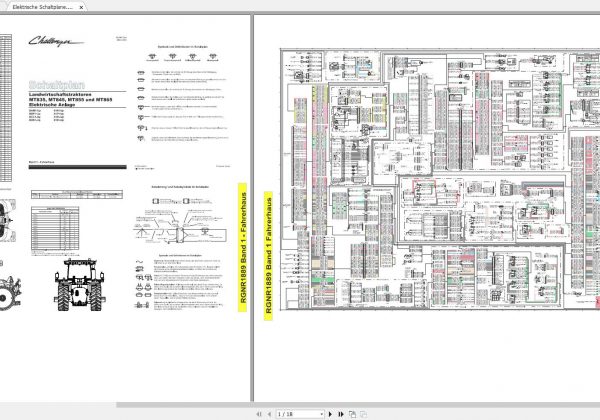Click the greyed next view icon
600x420 pixels.
(x=364, y=414)
